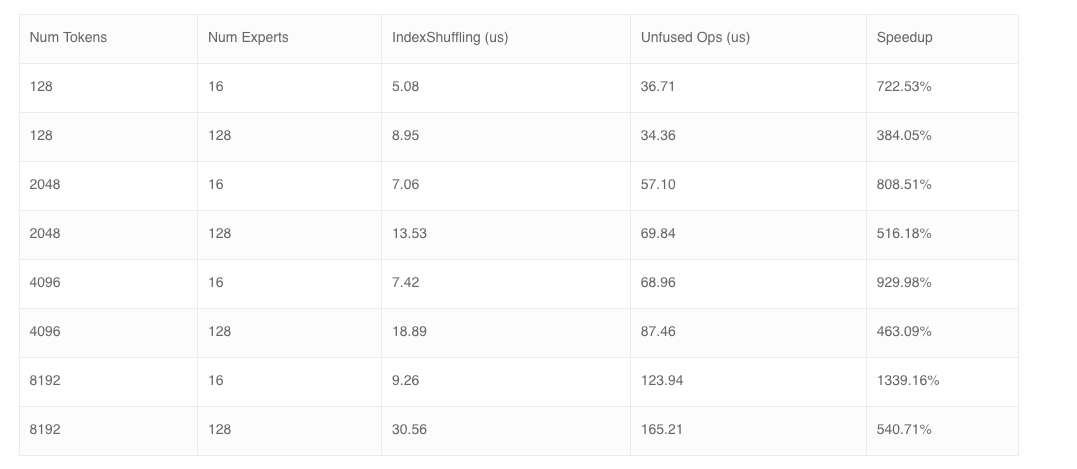
Task: Select the 123.94 Unfused Ops cell
Action: (x=748, y=382)
